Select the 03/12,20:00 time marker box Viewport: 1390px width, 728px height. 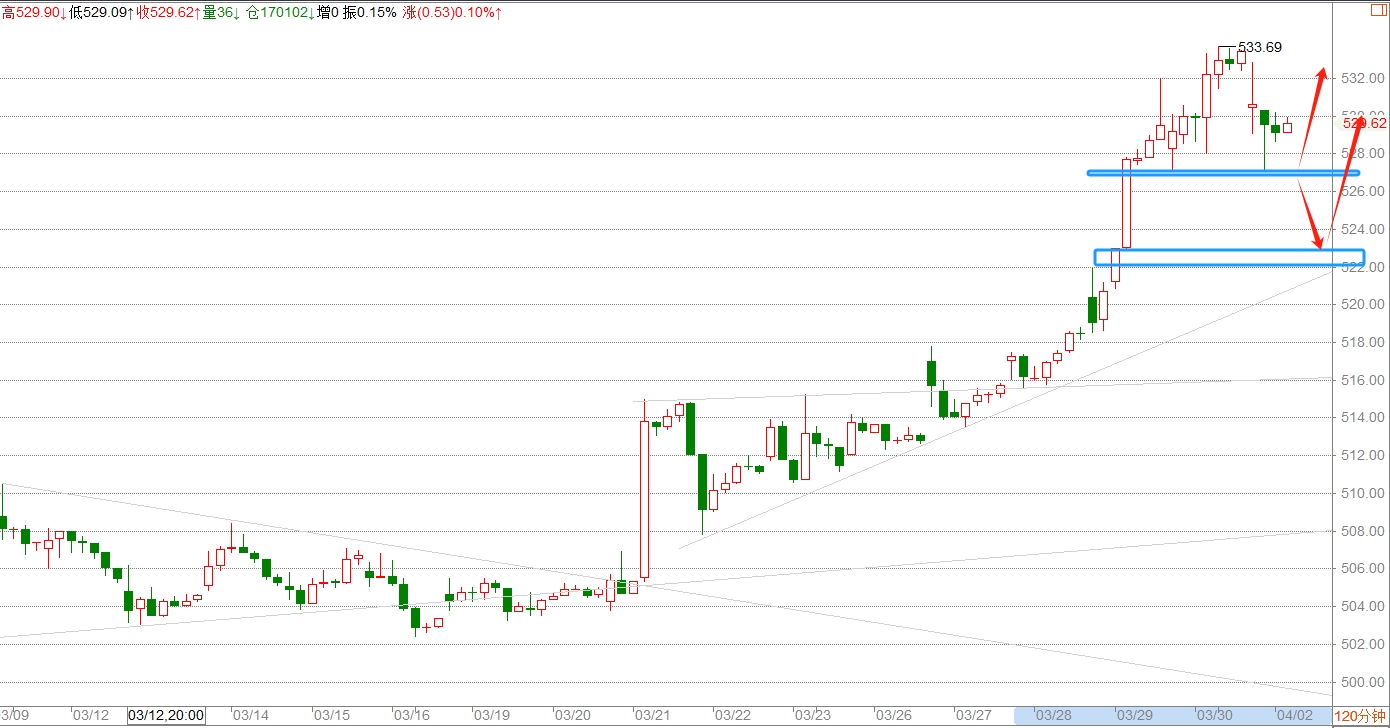pyautogui.click(x=166, y=716)
